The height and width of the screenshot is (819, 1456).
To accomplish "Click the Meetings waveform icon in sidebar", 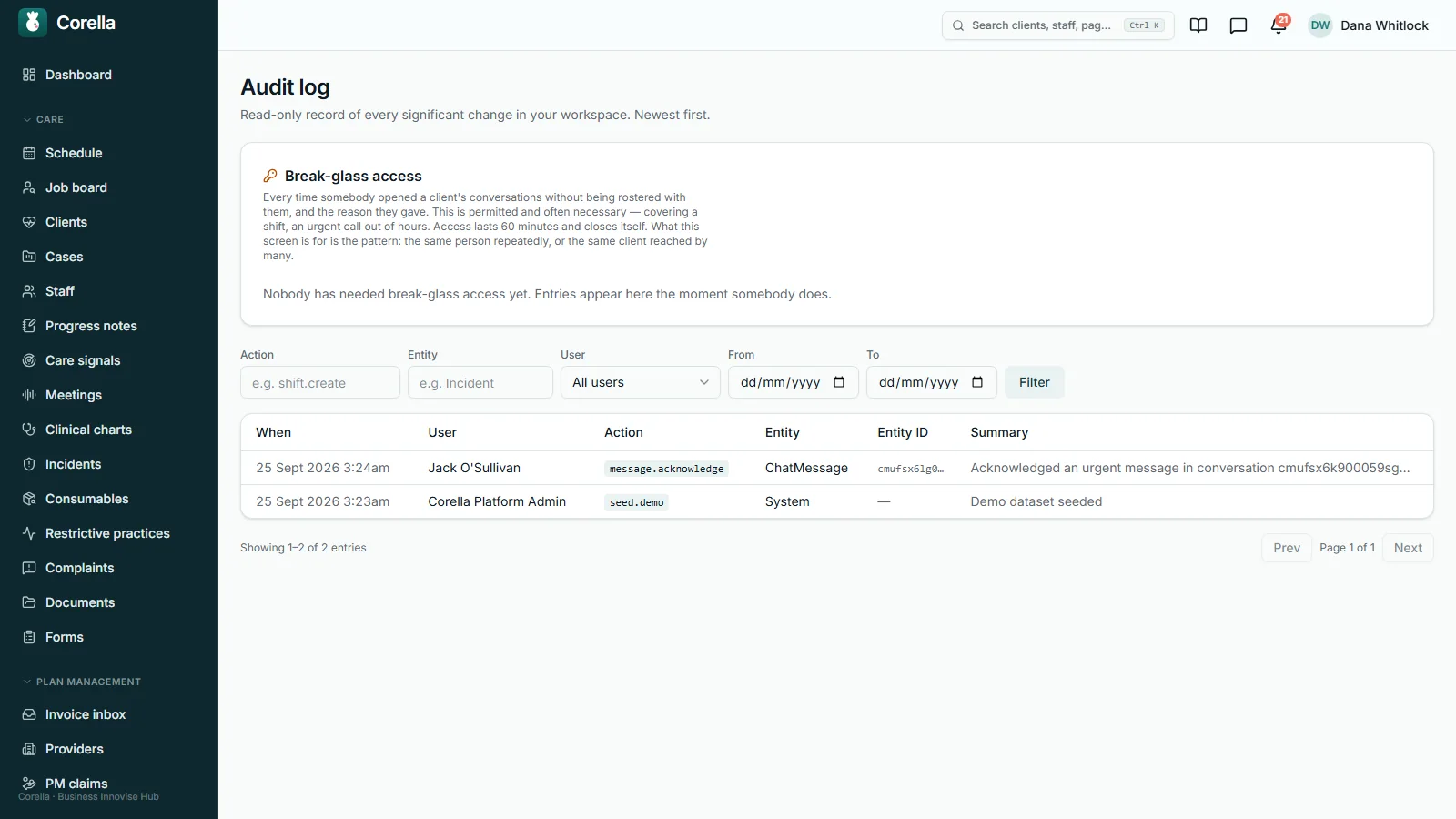I will pyautogui.click(x=29, y=395).
